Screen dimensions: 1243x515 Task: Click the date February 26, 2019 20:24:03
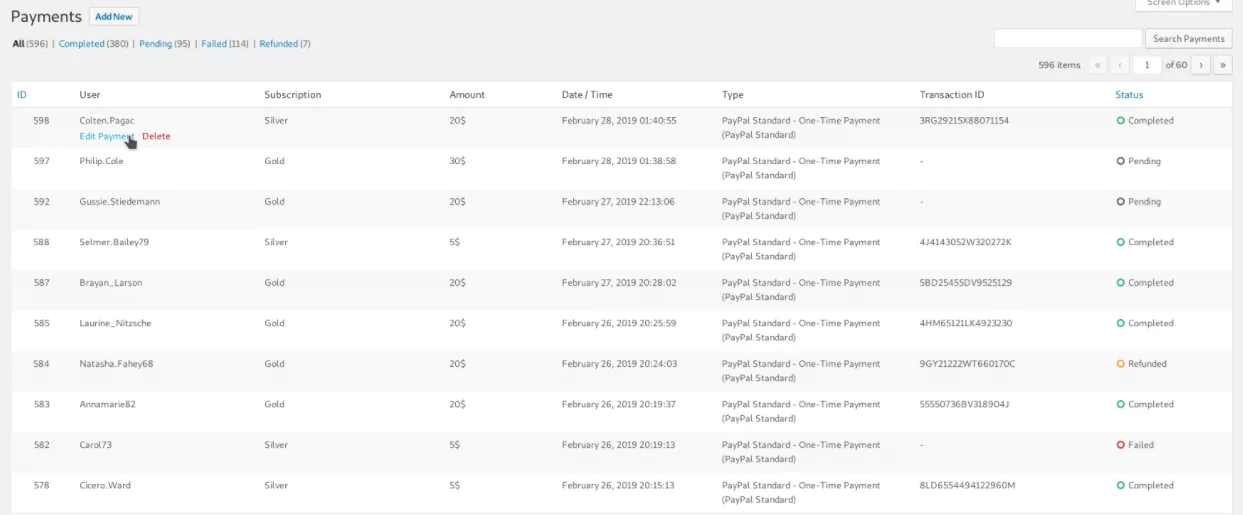point(619,364)
